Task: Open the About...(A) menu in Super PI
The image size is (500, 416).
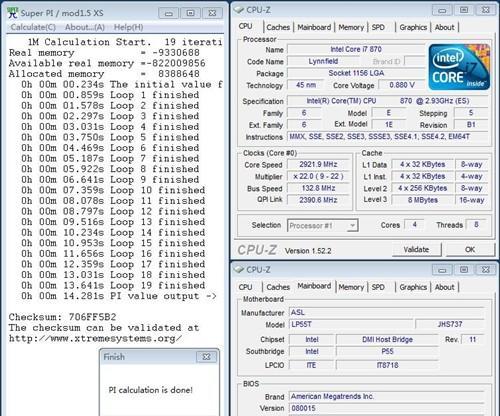Action: click(x=85, y=27)
